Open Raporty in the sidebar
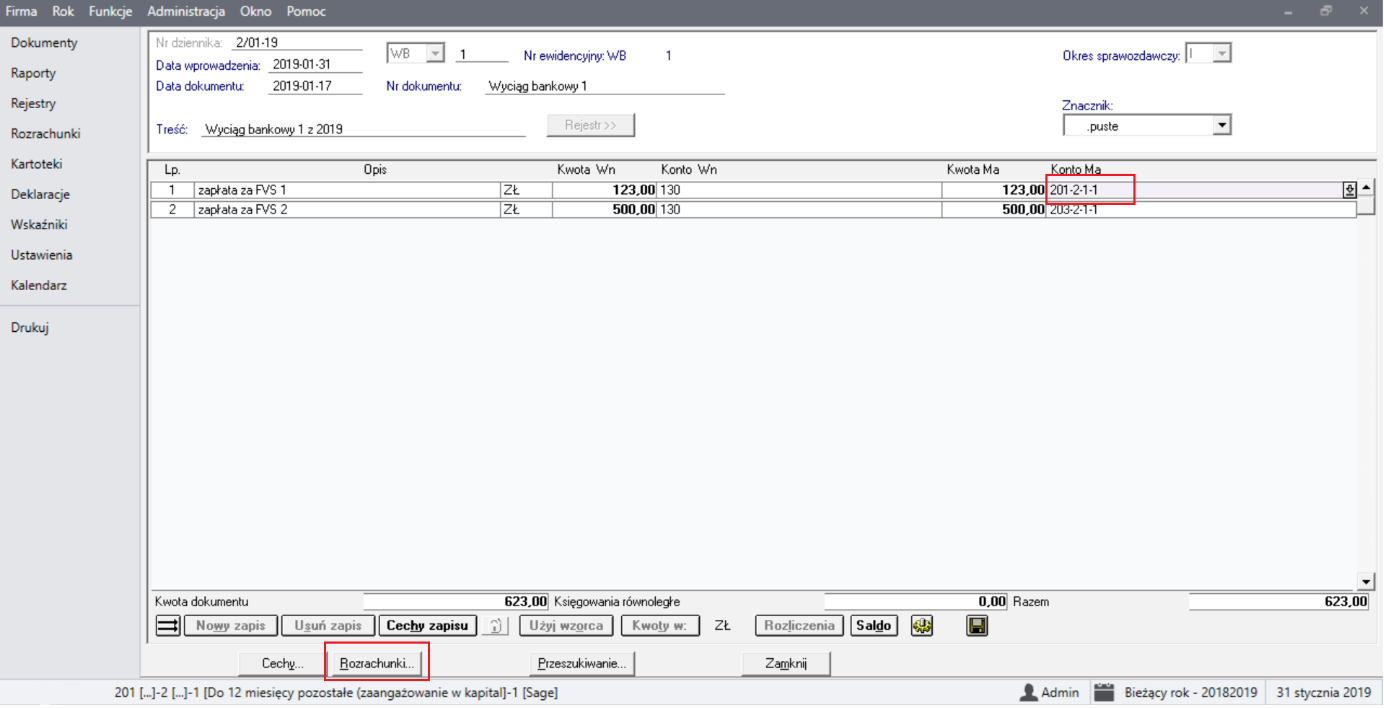 [33, 73]
